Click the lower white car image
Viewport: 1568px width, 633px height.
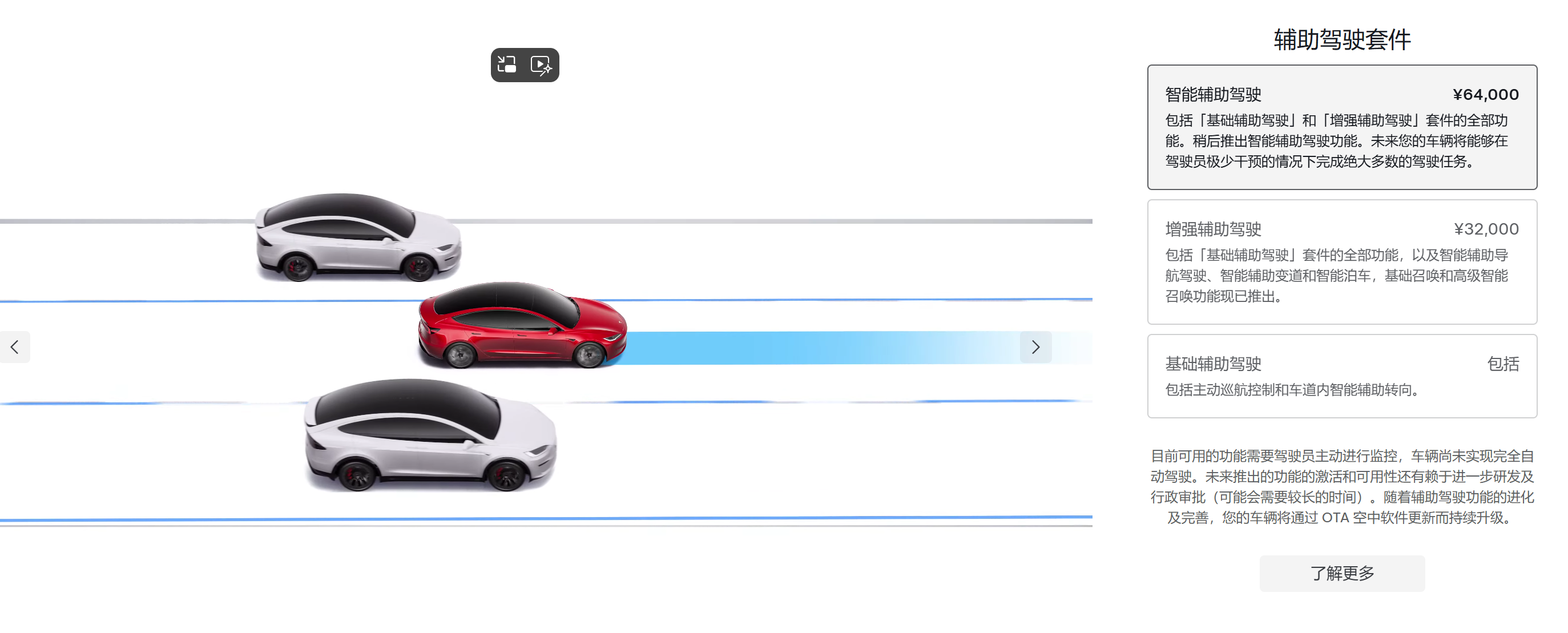430,435
